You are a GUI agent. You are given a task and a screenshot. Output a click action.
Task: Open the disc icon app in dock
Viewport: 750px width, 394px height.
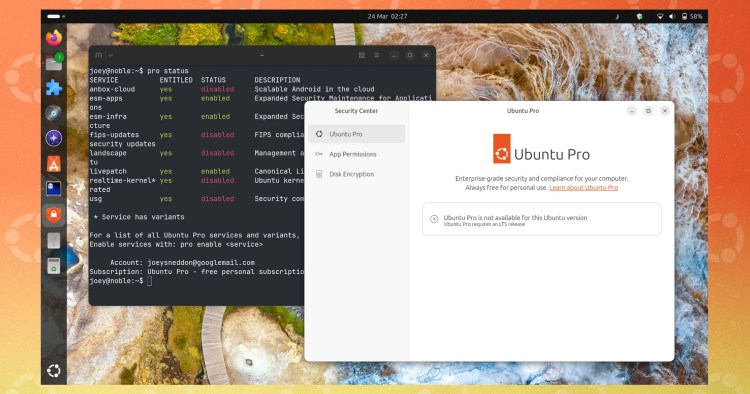[x=54, y=113]
